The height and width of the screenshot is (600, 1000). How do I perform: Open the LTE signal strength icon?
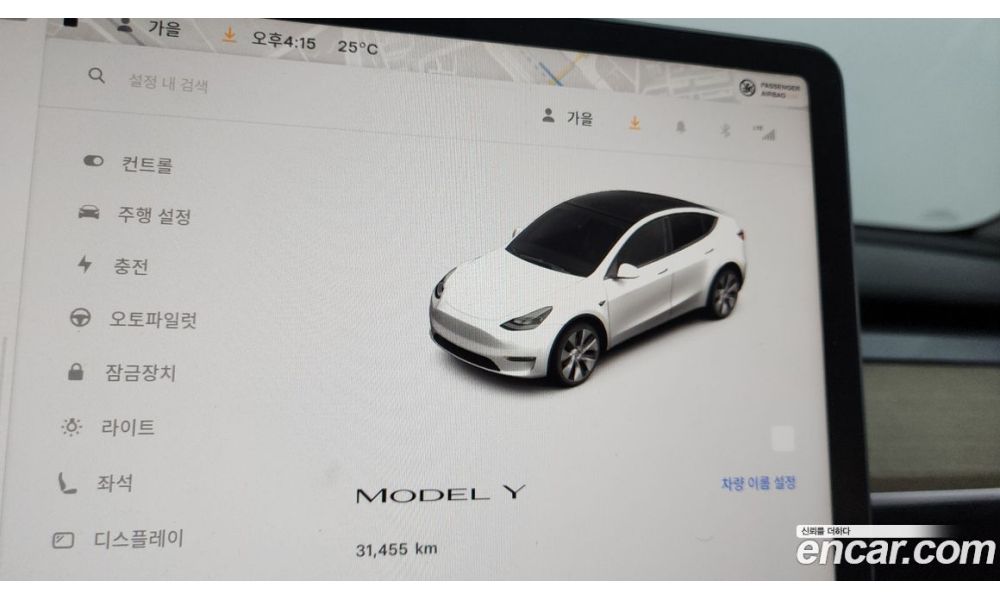click(764, 133)
